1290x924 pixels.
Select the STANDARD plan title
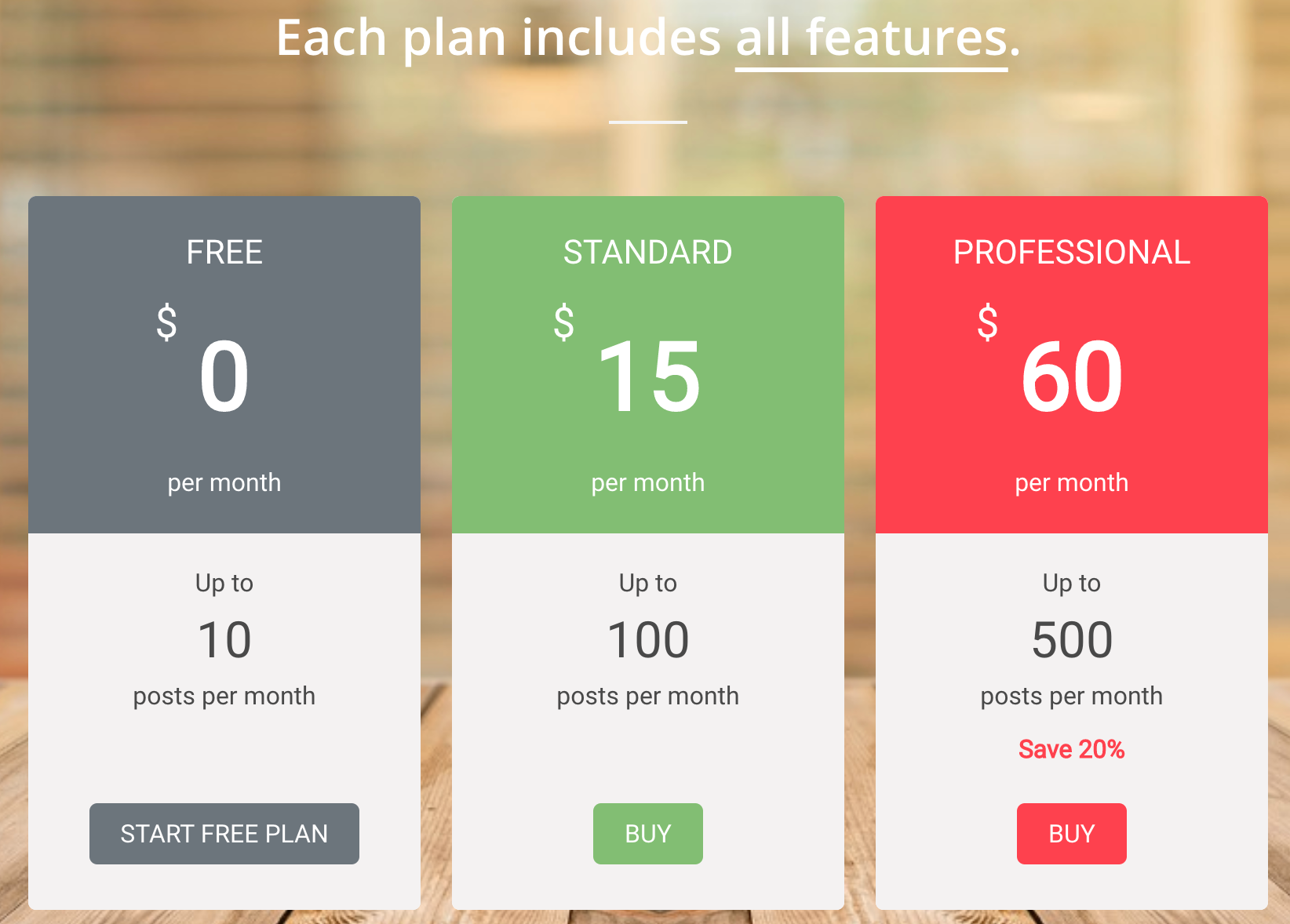click(647, 253)
